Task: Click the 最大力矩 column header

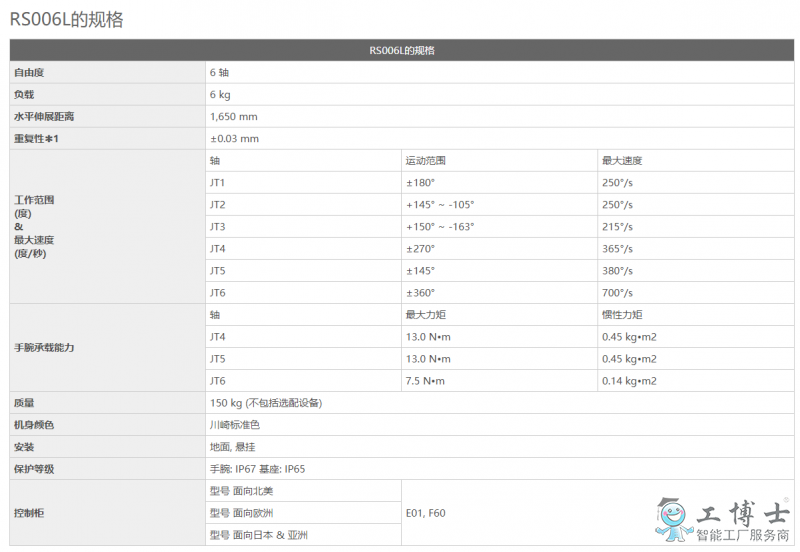Action: click(425, 315)
